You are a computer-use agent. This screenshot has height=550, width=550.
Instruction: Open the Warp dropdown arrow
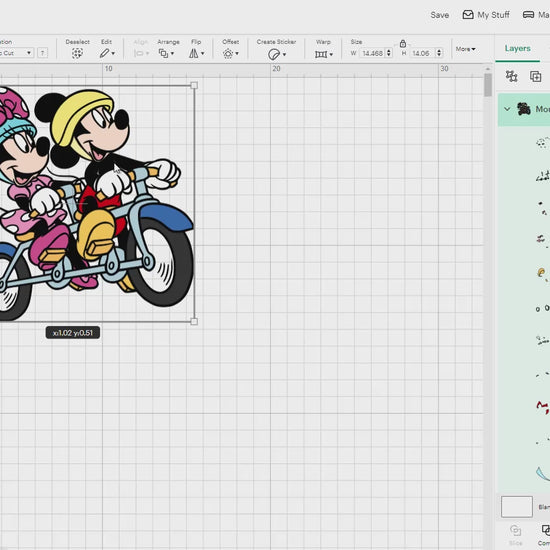[331, 54]
